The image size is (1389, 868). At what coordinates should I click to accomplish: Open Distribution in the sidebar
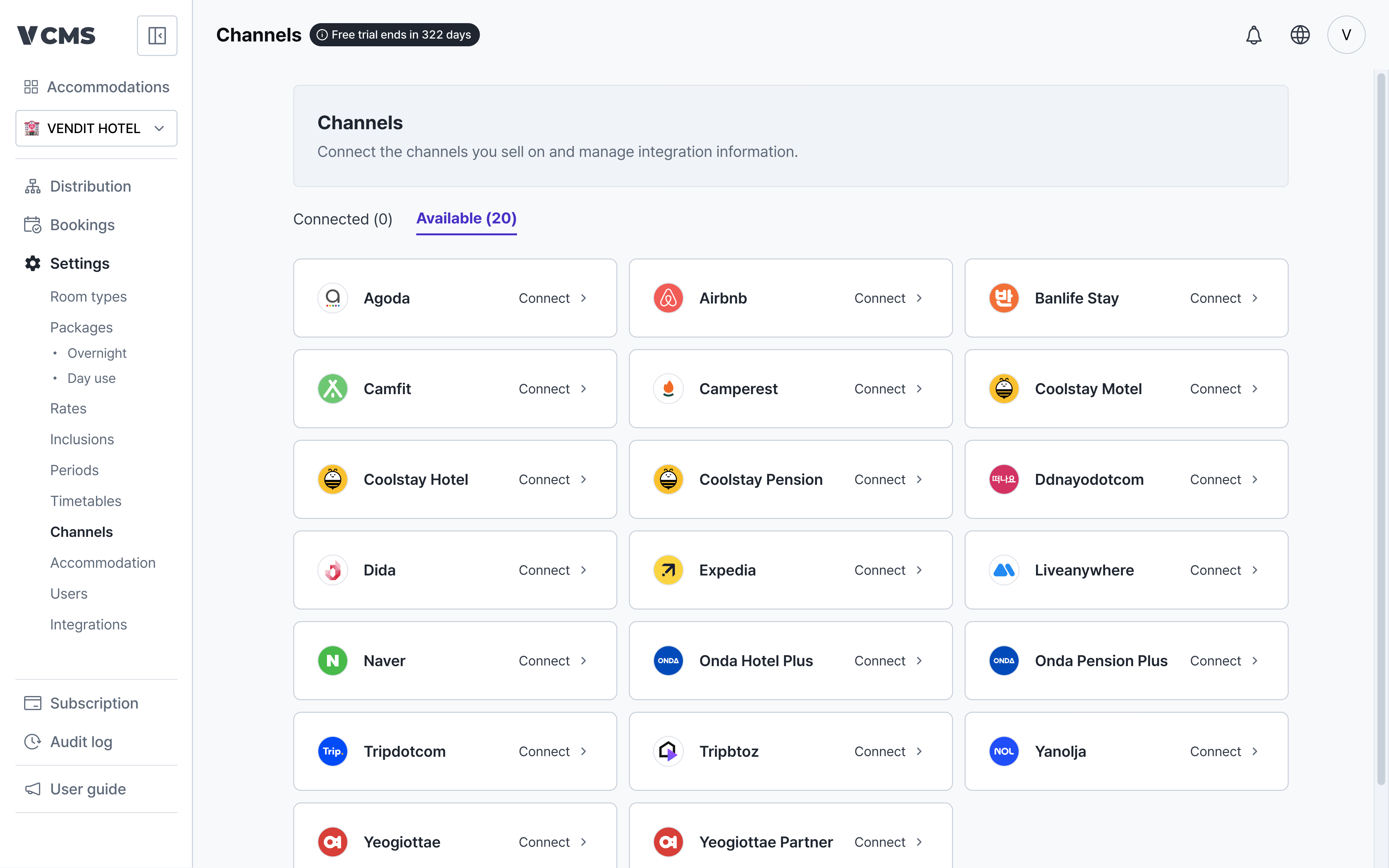click(91, 186)
